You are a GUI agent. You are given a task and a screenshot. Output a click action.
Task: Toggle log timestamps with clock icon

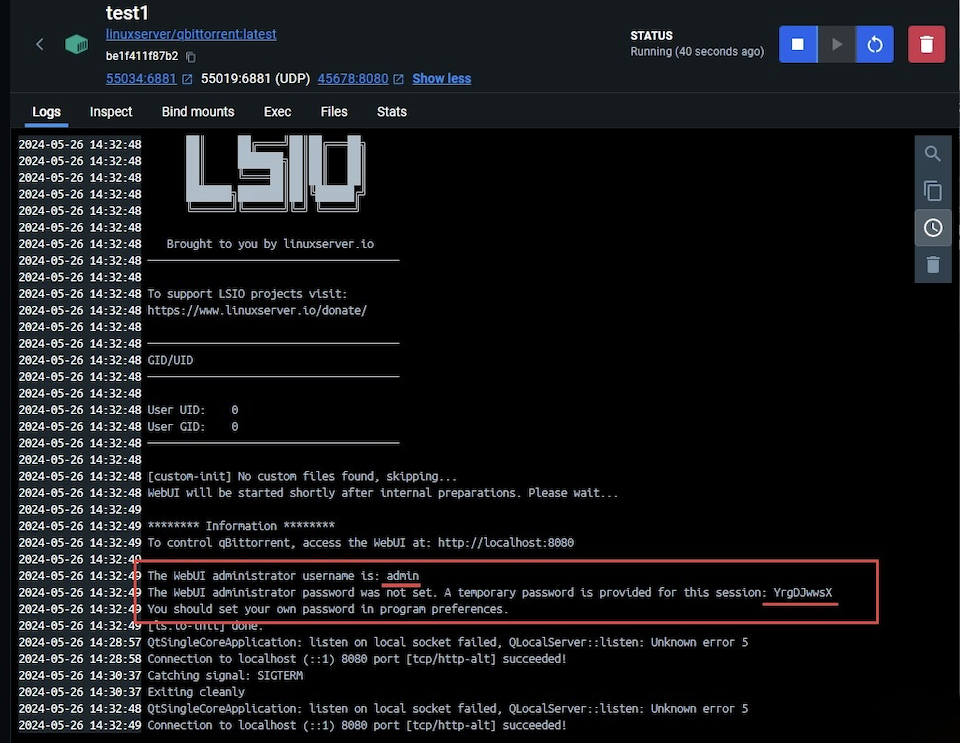[x=932, y=228]
